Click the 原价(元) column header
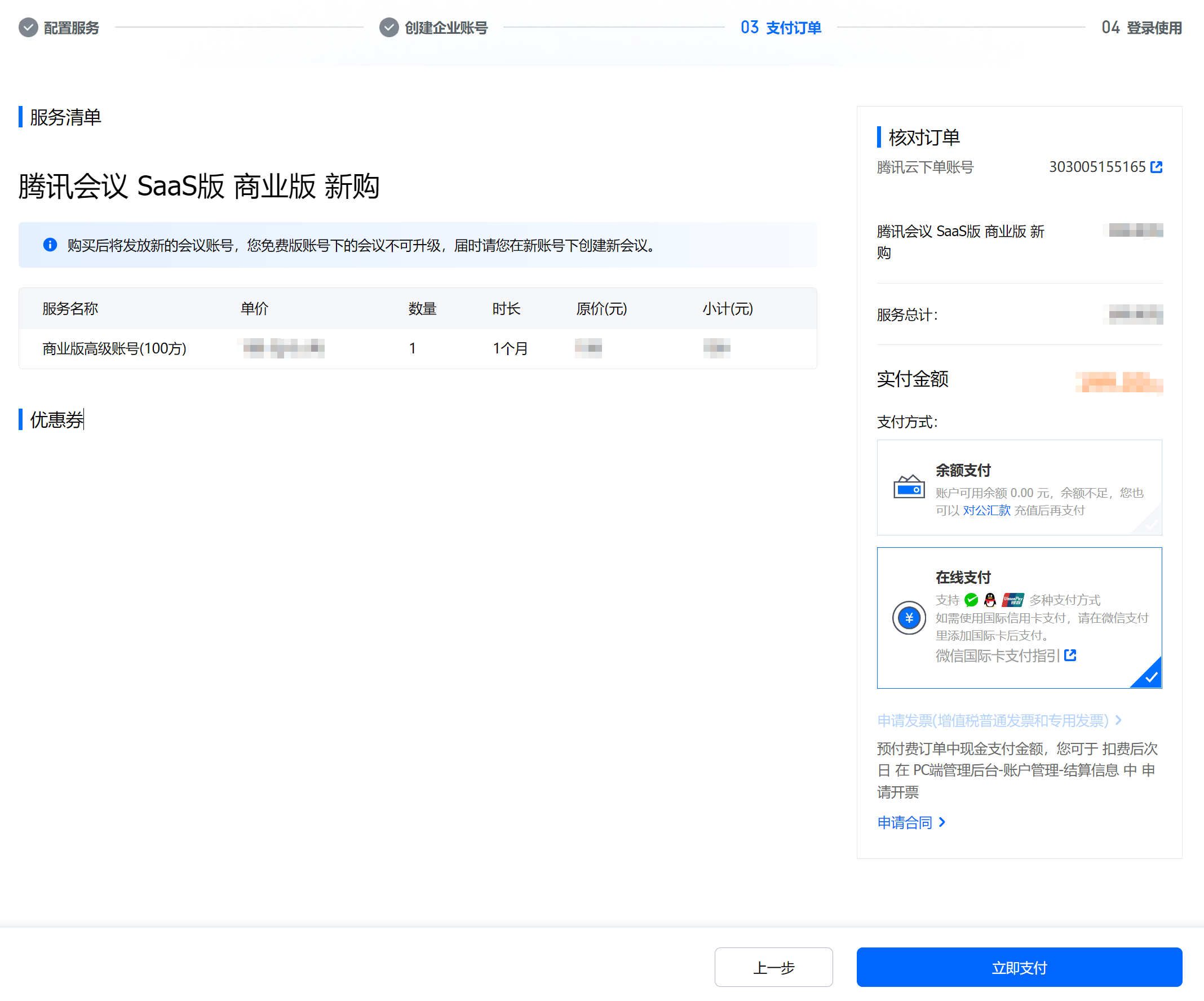This screenshot has width=1204, height=1001. (601, 308)
